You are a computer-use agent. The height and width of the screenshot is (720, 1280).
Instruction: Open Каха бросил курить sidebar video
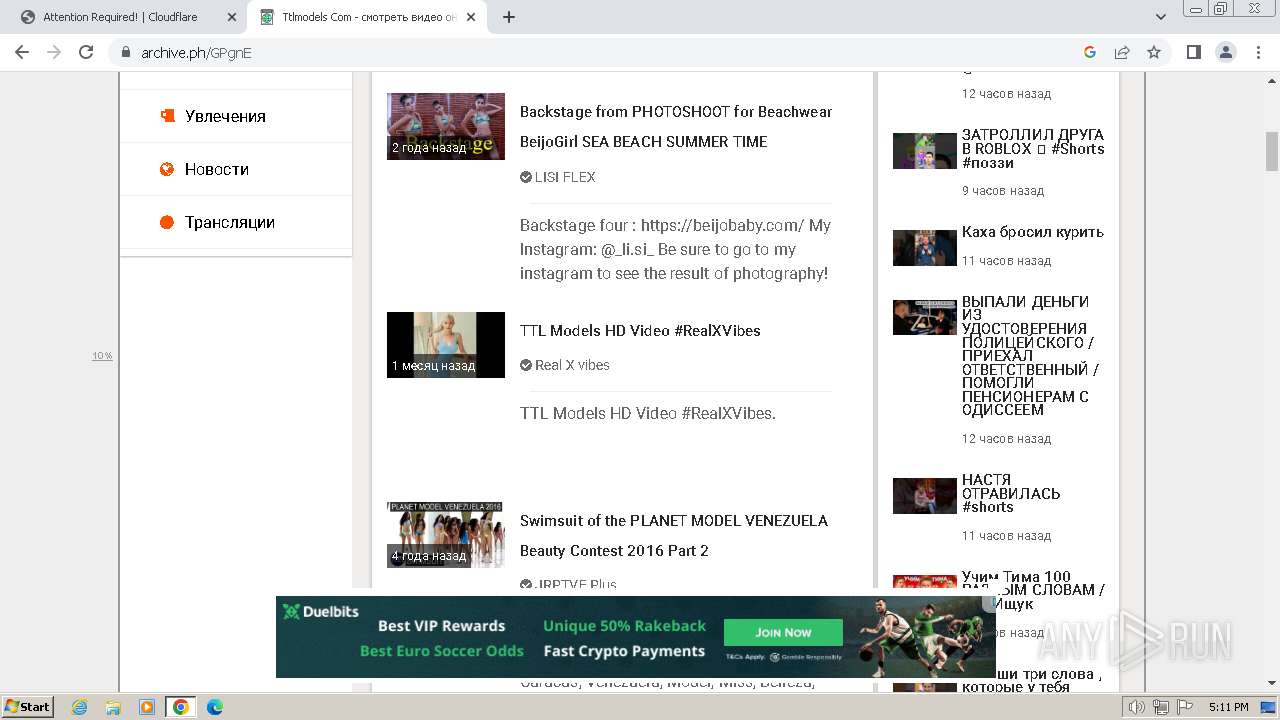1033,232
